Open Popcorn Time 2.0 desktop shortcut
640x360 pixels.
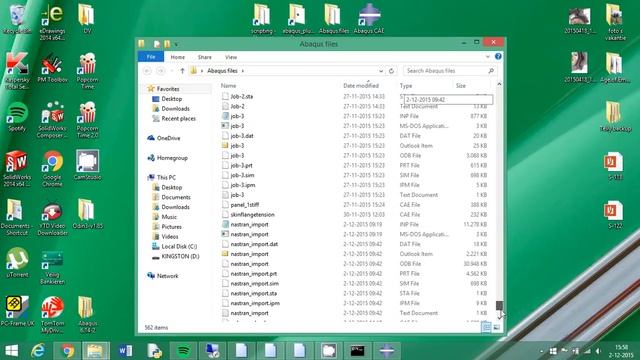[x=87, y=120]
